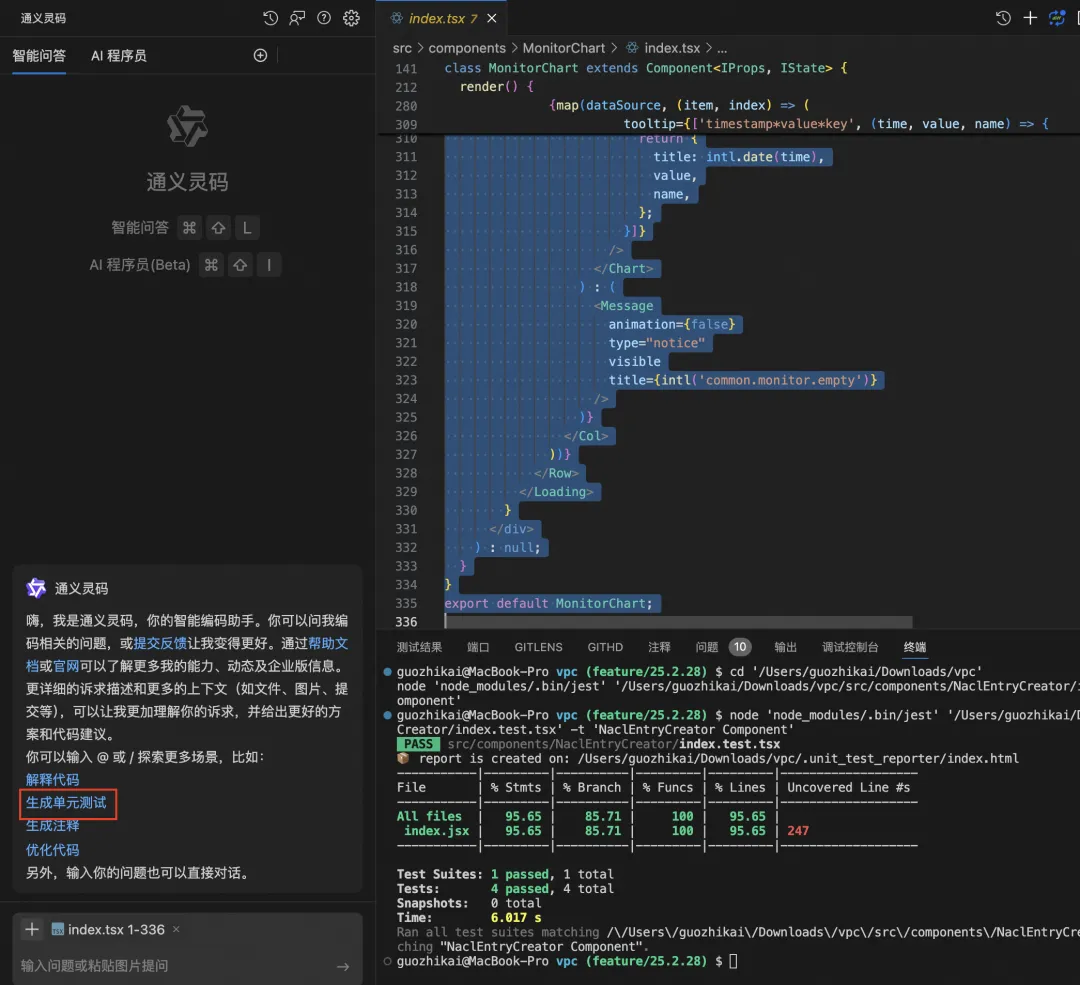
Task: Click the plus icon in editor toolbar
Action: pos(1030,18)
